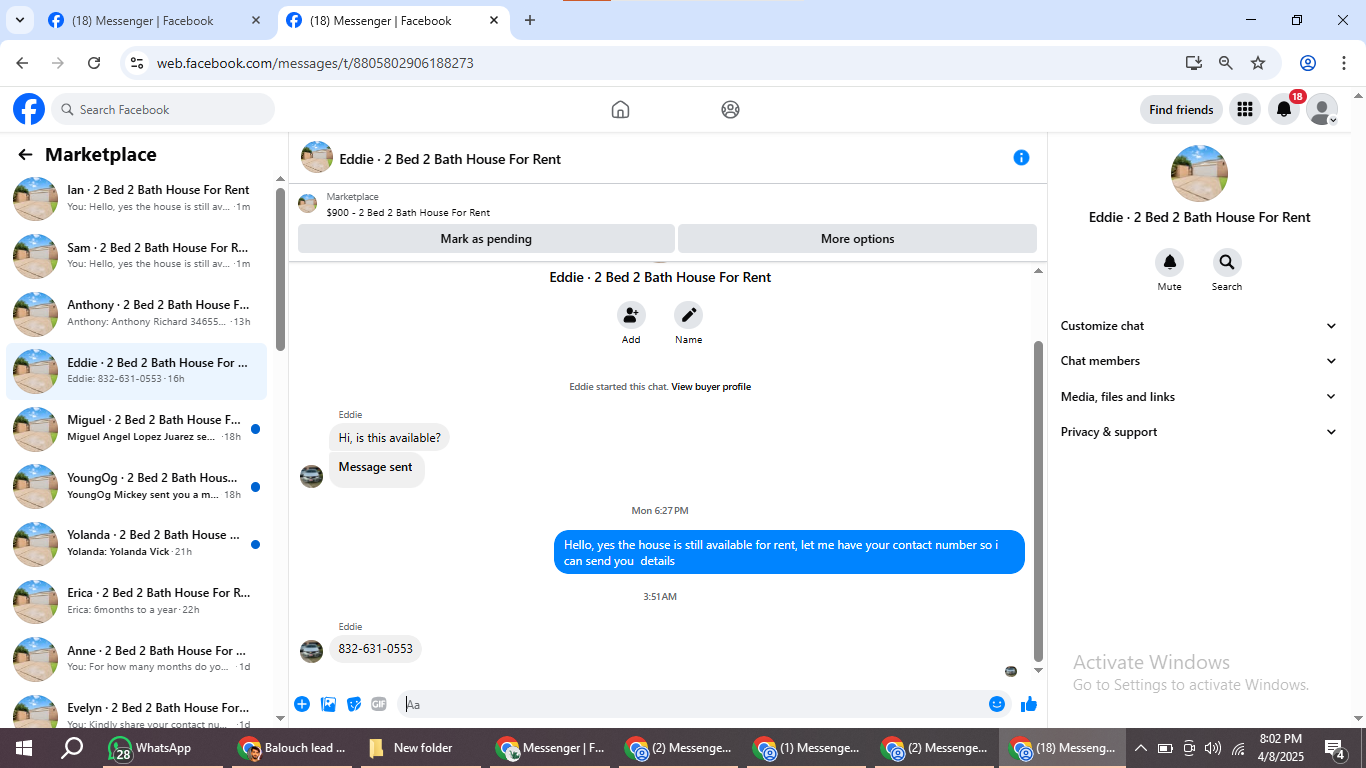Open volume control in system tray
The height and width of the screenshot is (768, 1366).
click(1213, 748)
